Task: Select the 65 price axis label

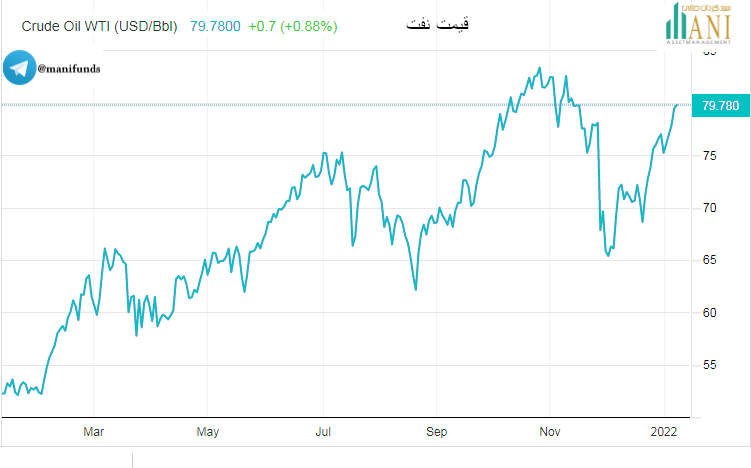Action: [x=710, y=260]
